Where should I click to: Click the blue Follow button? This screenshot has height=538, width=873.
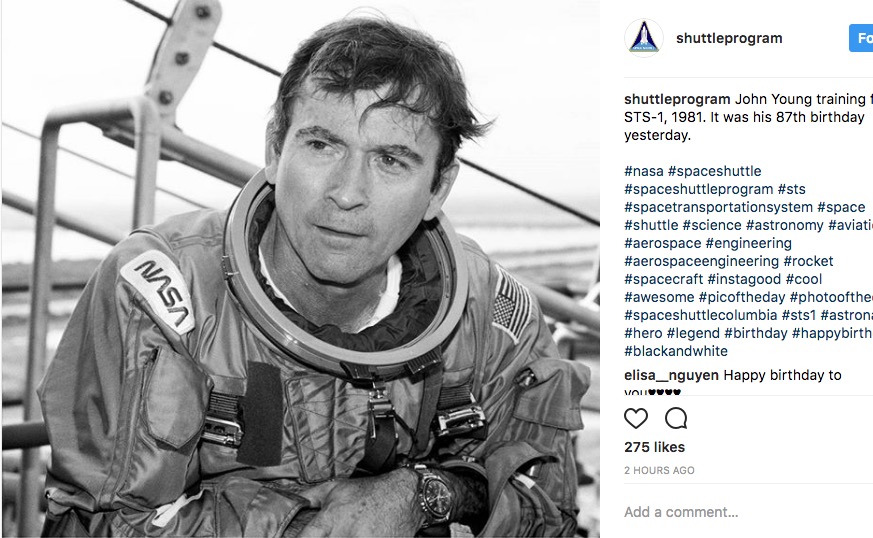pyautogui.click(x=861, y=38)
